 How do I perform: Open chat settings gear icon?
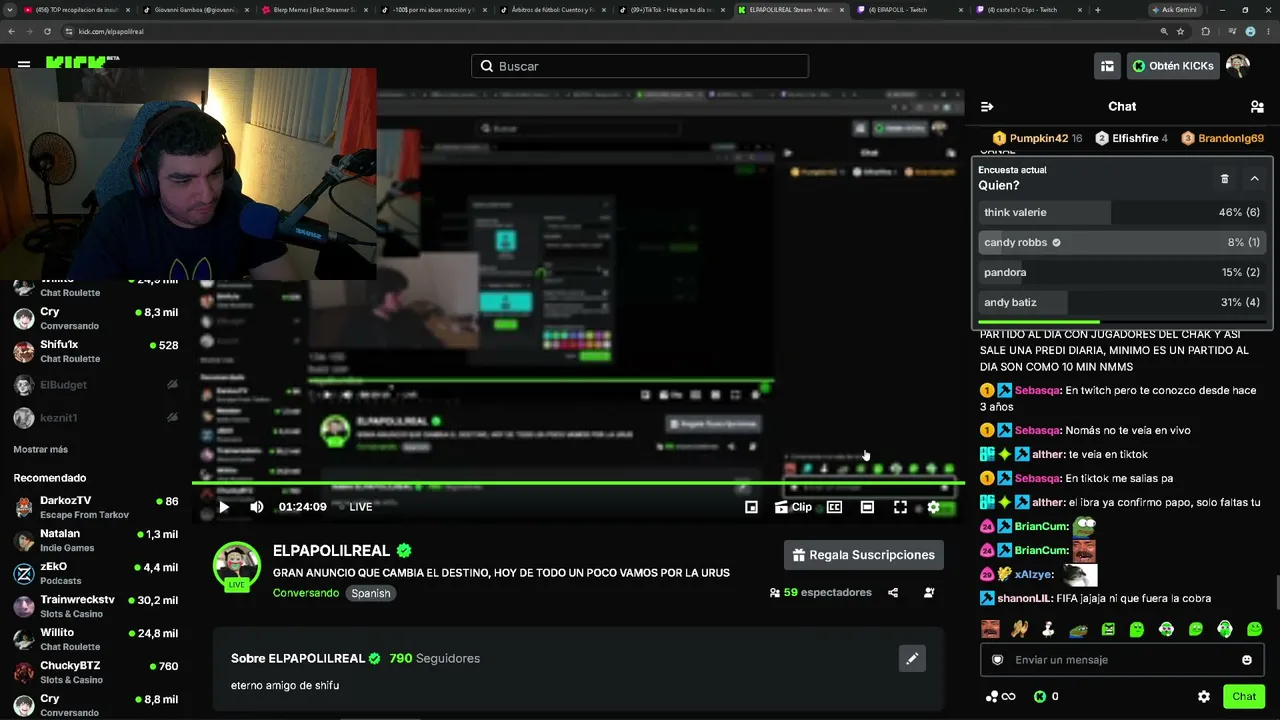1204,696
